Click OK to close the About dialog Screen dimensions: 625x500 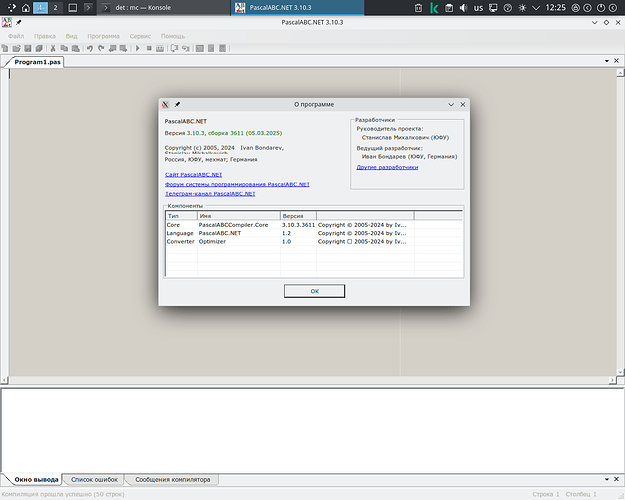coord(314,291)
